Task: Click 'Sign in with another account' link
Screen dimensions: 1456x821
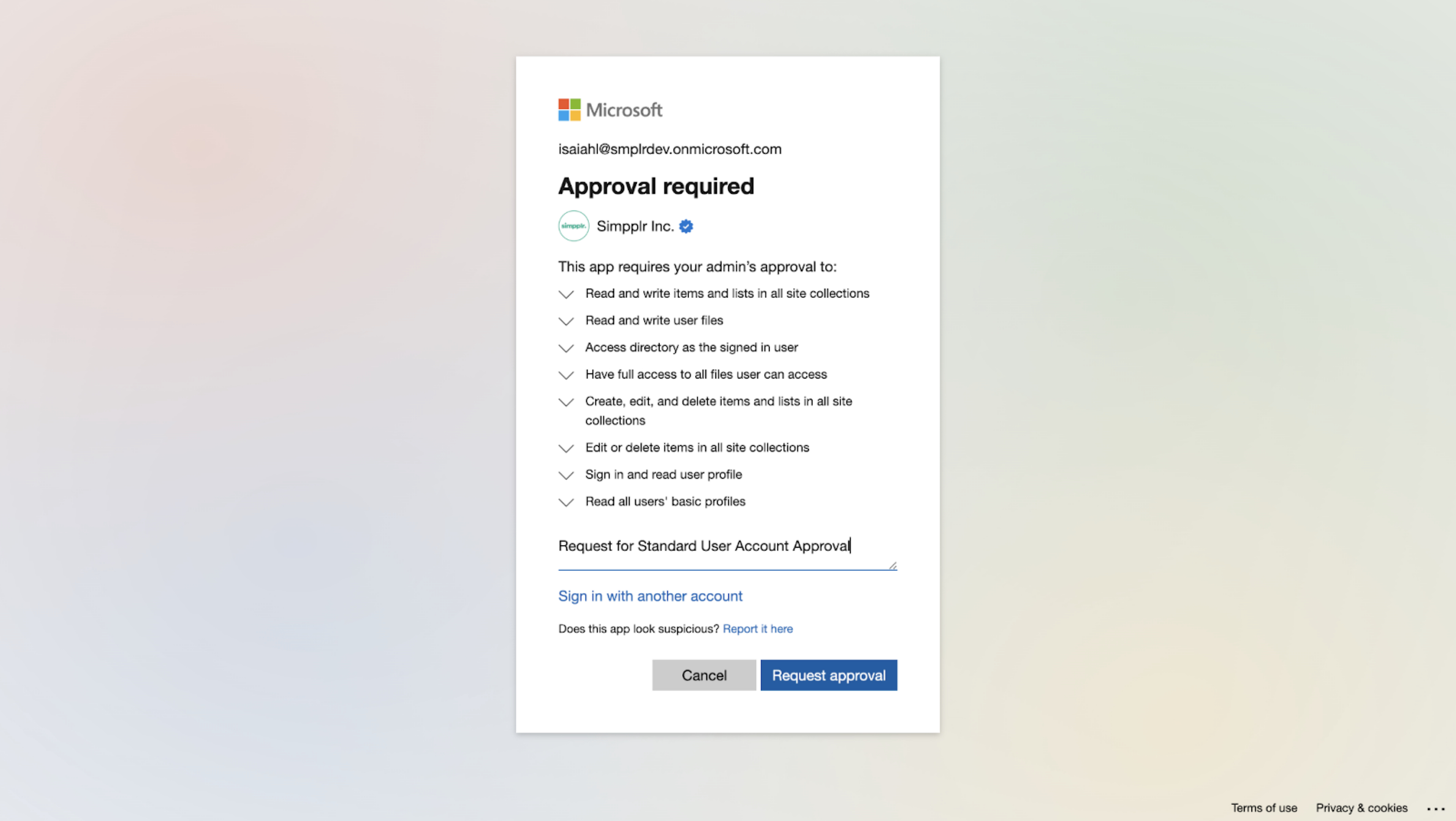Action: pyautogui.click(x=650, y=596)
